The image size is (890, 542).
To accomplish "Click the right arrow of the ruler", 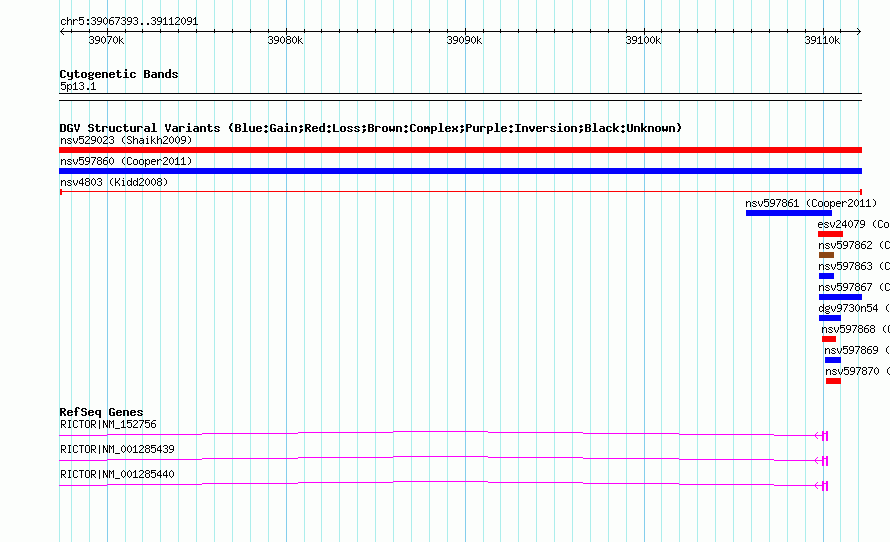I will [859, 32].
